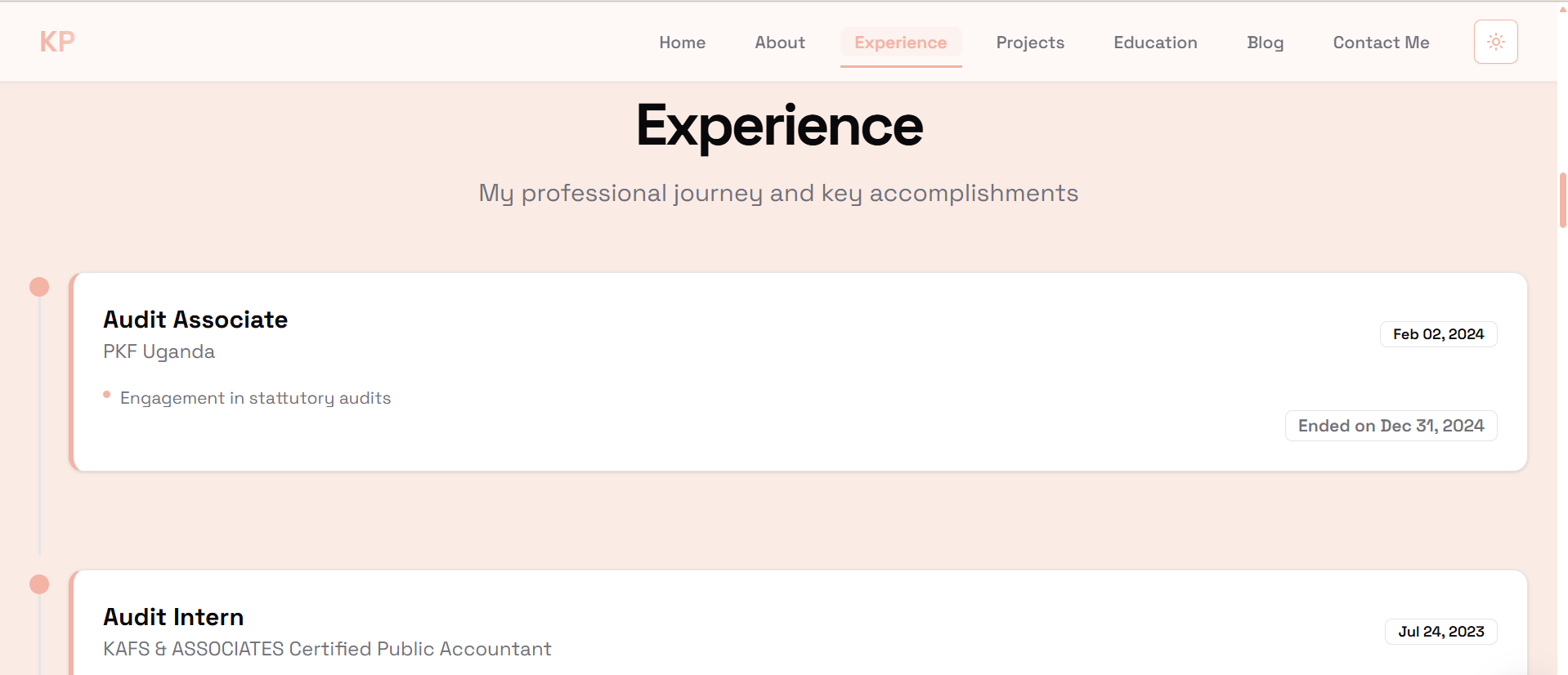Viewport: 1568px width, 675px height.
Task: Click the KP logo
Action: (x=57, y=42)
